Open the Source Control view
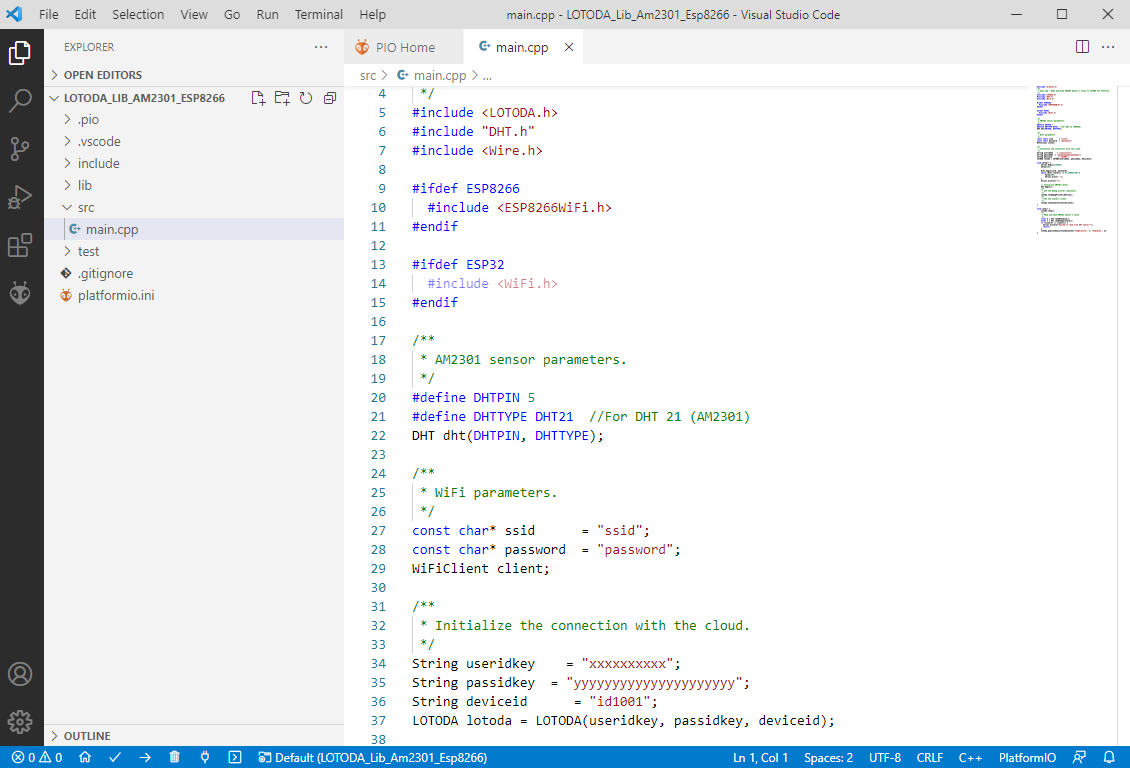 (20, 149)
